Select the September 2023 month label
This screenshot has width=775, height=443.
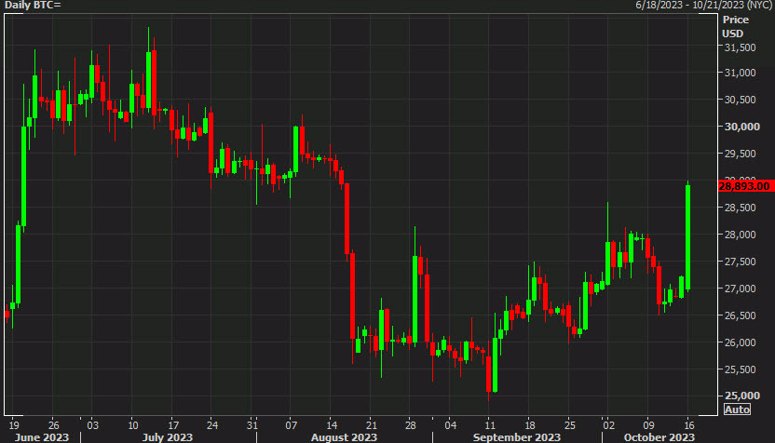coord(517,437)
